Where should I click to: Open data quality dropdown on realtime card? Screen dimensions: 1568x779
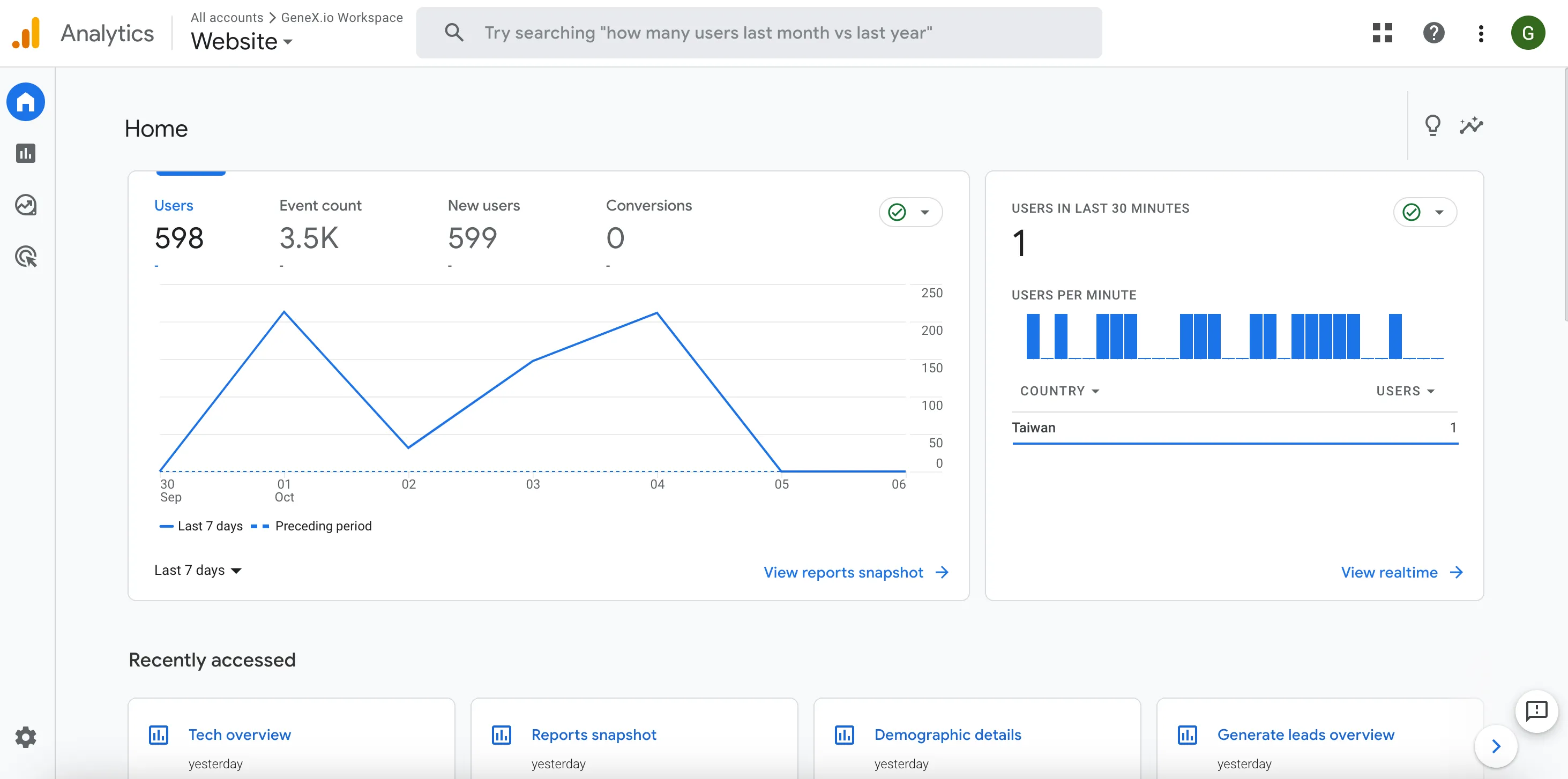coord(1424,212)
